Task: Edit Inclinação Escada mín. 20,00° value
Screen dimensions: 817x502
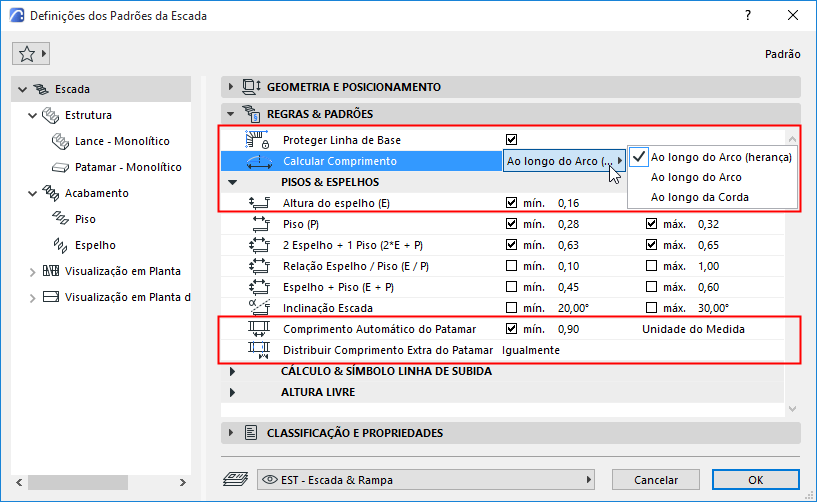Action: (x=573, y=308)
